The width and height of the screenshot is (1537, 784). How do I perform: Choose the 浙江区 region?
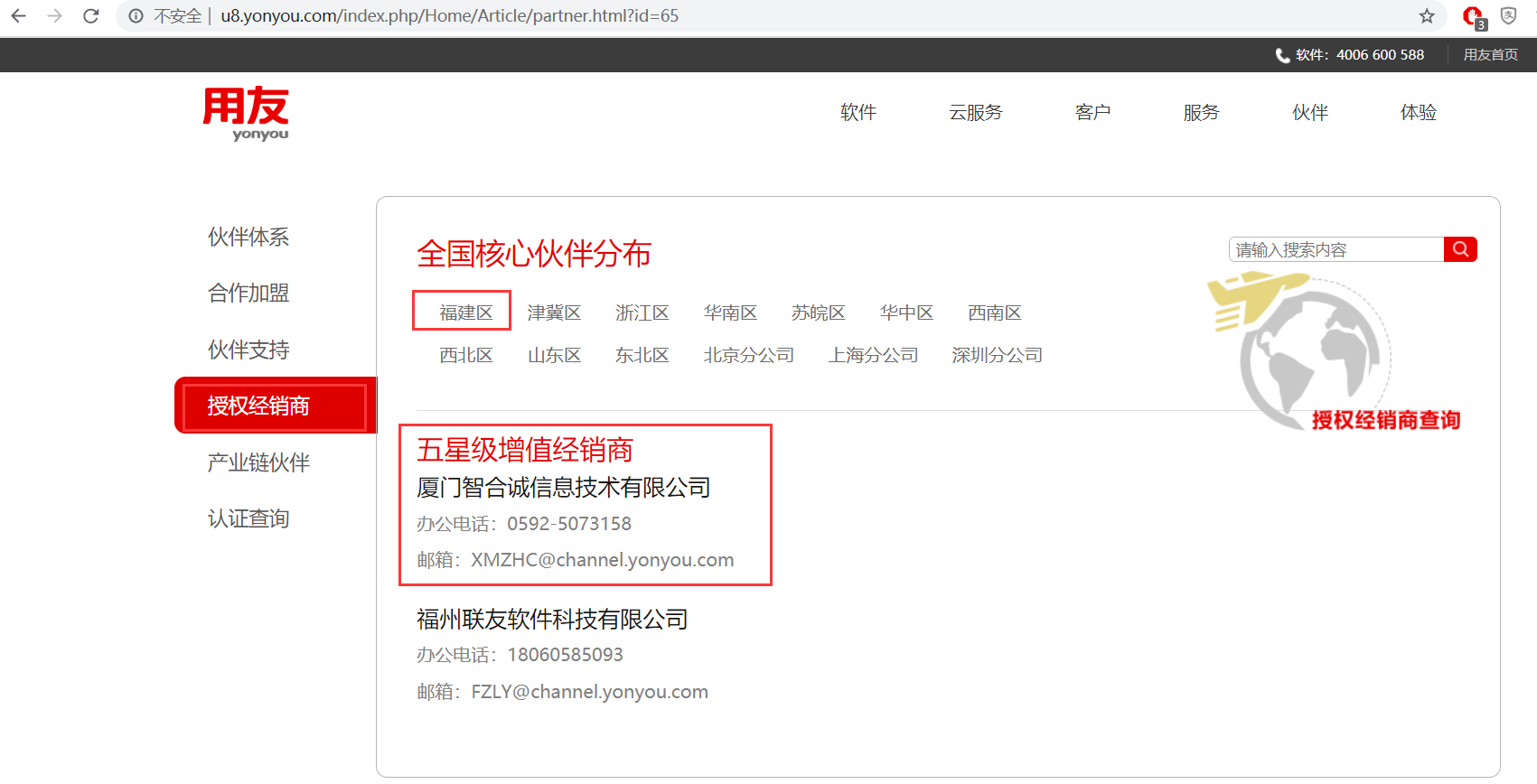tap(642, 313)
